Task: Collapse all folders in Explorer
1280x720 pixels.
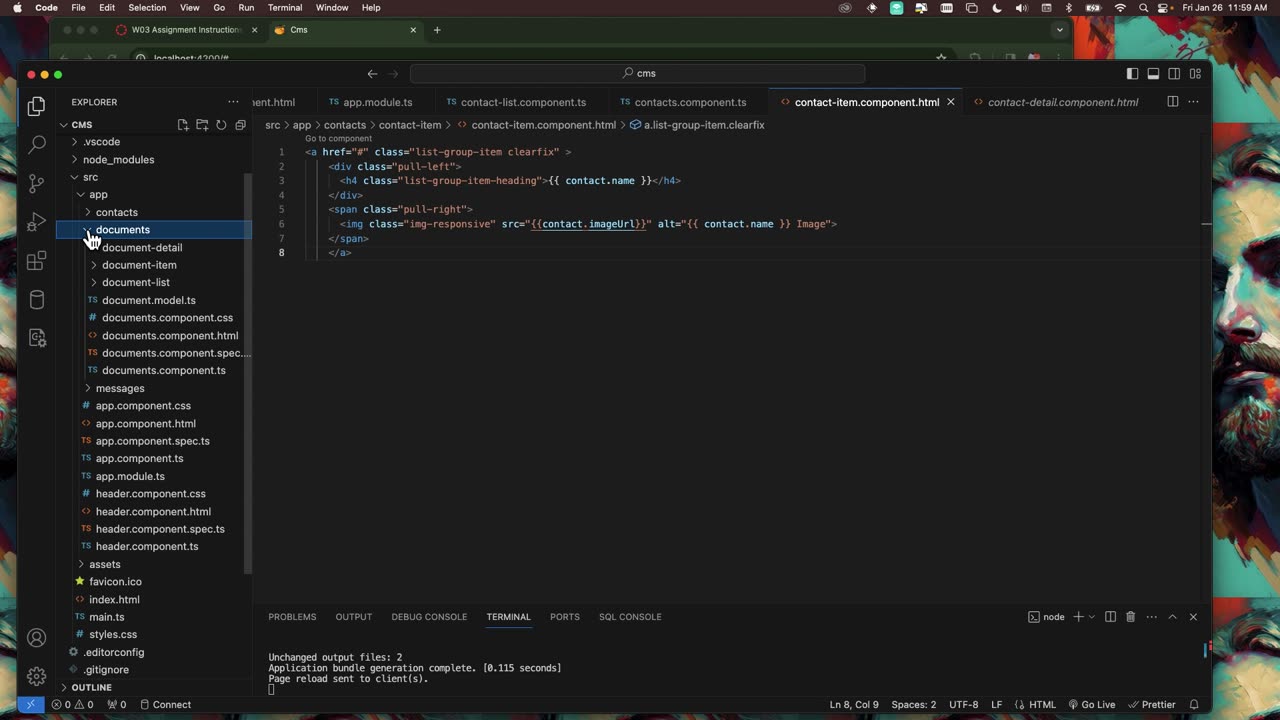Action: (x=240, y=125)
